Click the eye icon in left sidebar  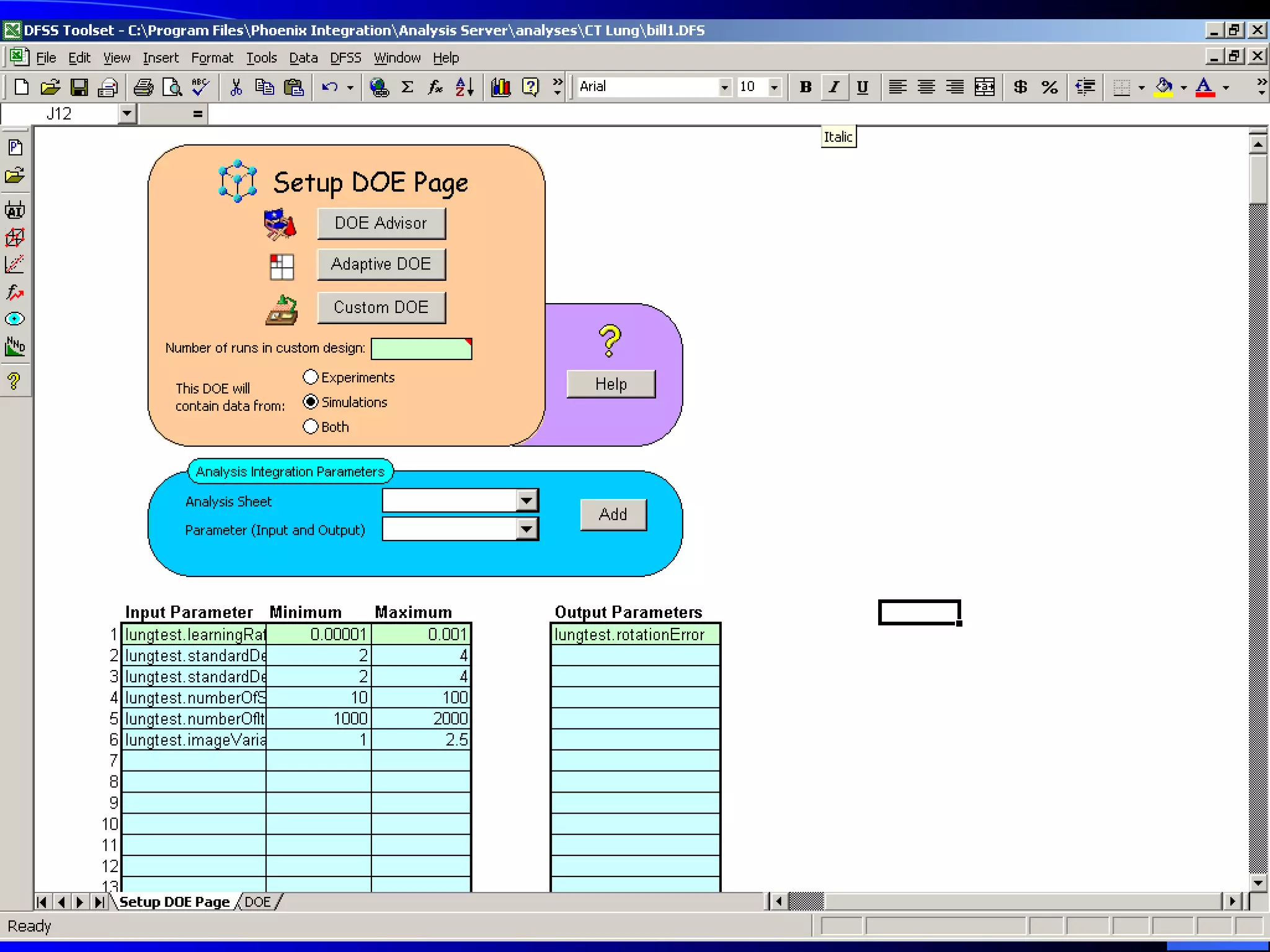pyautogui.click(x=15, y=319)
